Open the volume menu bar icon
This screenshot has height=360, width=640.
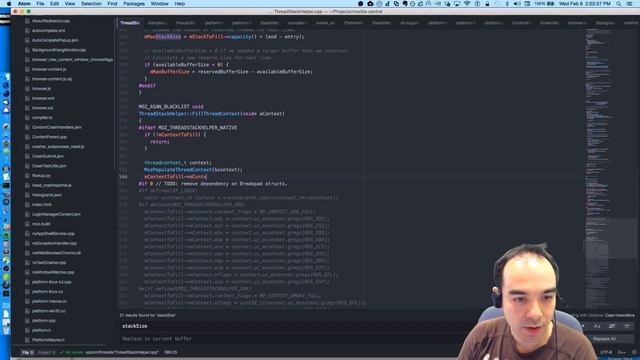point(517,4)
